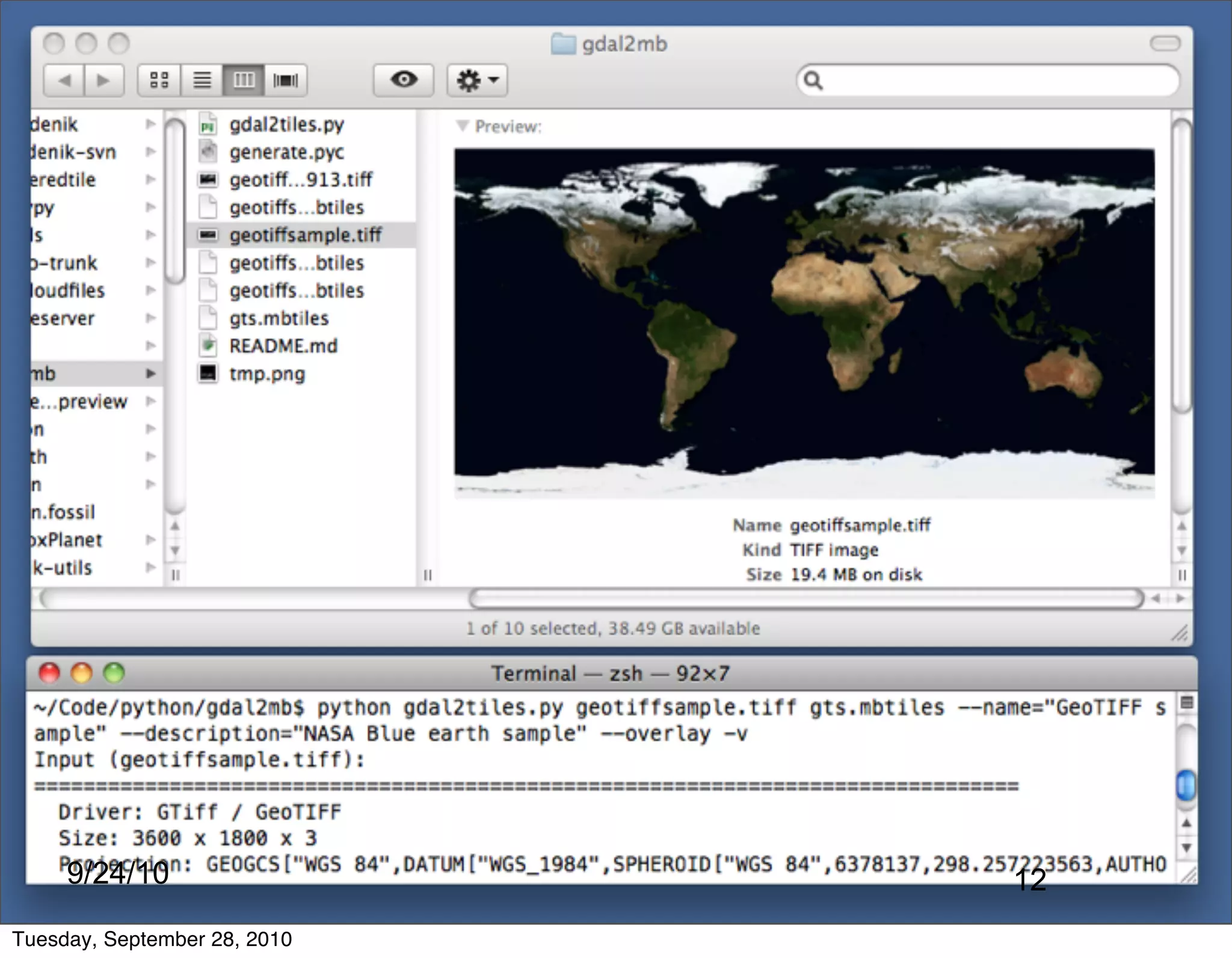Click the gdal2tiles.py file icon

coord(208,124)
